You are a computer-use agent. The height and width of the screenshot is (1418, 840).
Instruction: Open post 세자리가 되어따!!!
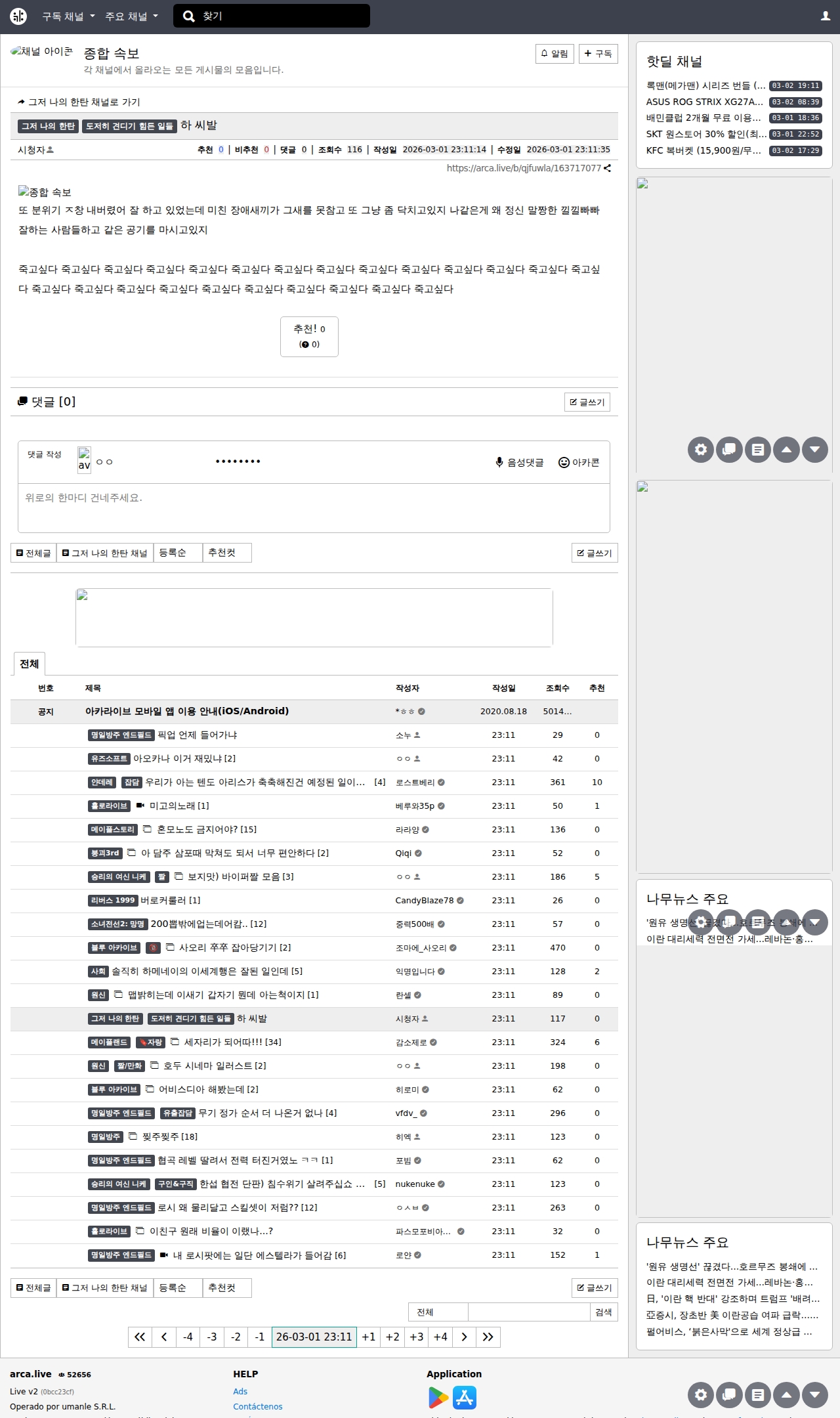(x=224, y=1042)
